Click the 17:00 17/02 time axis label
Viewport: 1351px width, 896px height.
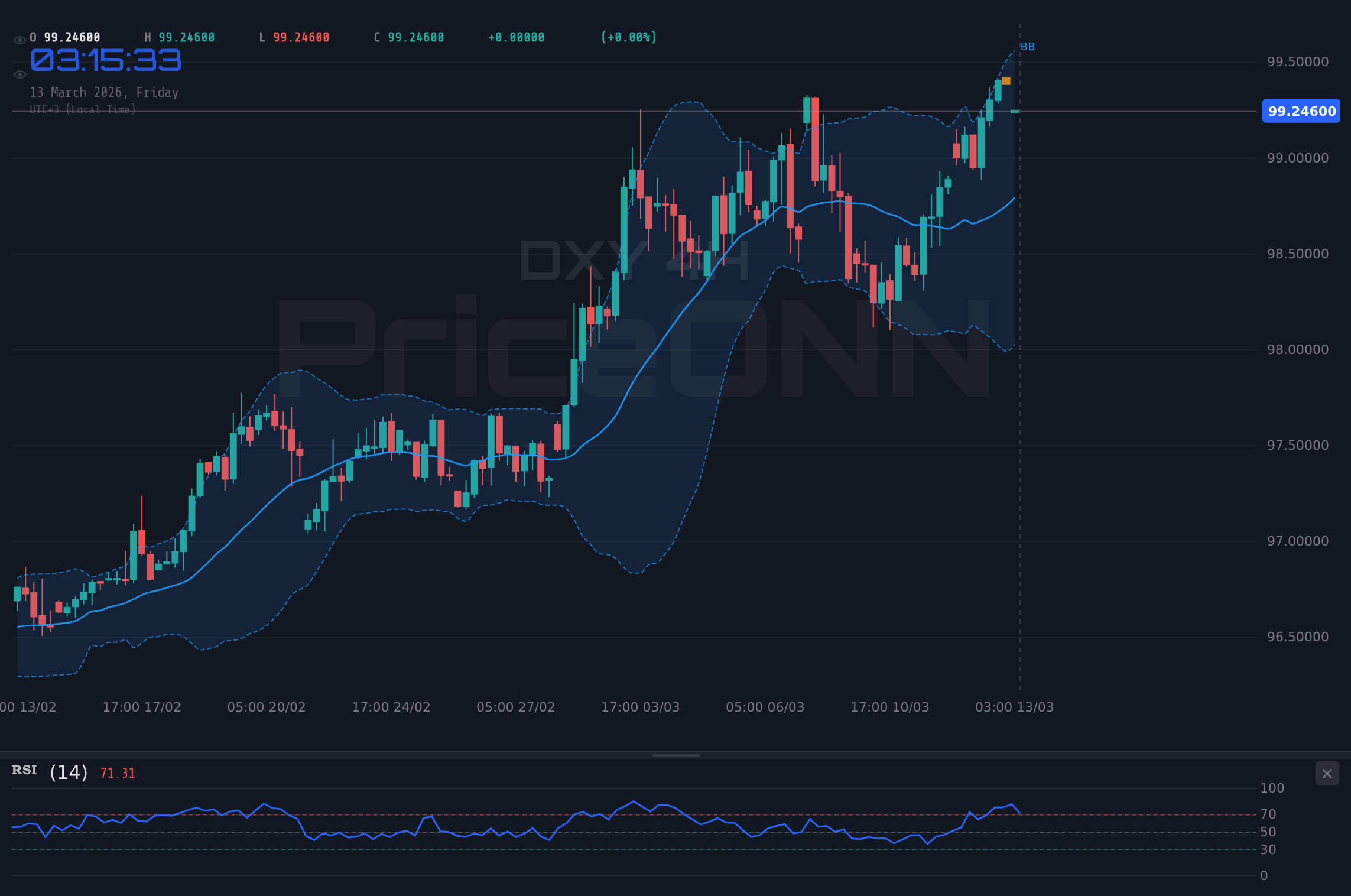[x=142, y=707]
